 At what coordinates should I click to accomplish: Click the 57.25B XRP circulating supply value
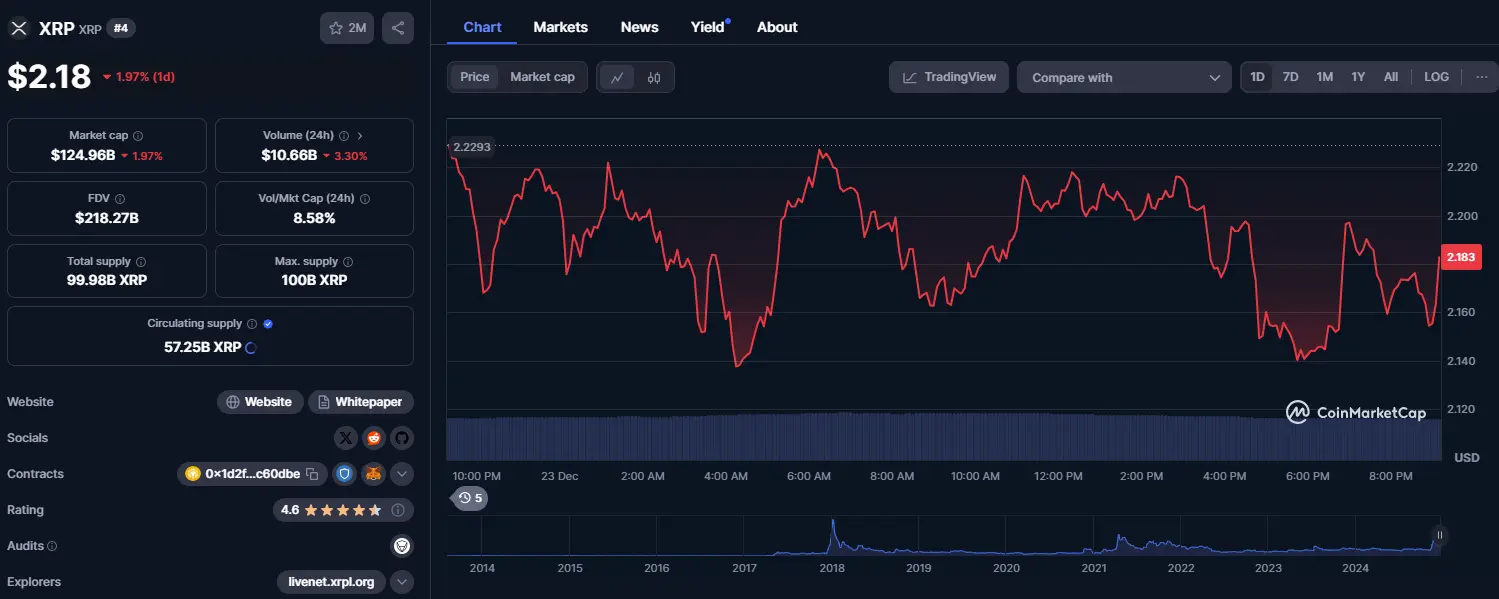(202, 347)
